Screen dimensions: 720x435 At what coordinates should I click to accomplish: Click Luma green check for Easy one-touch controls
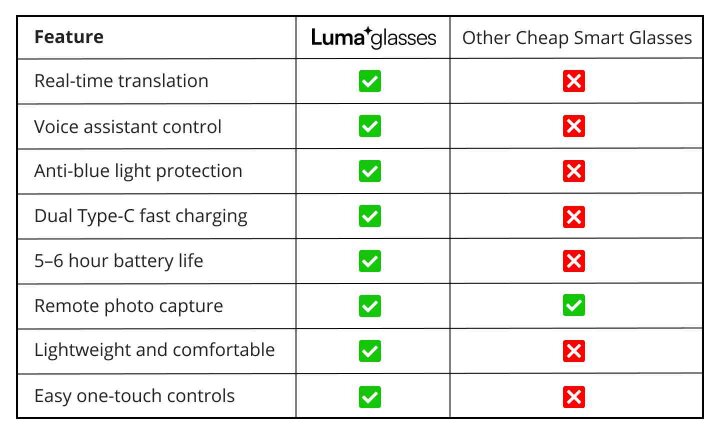tap(370, 396)
